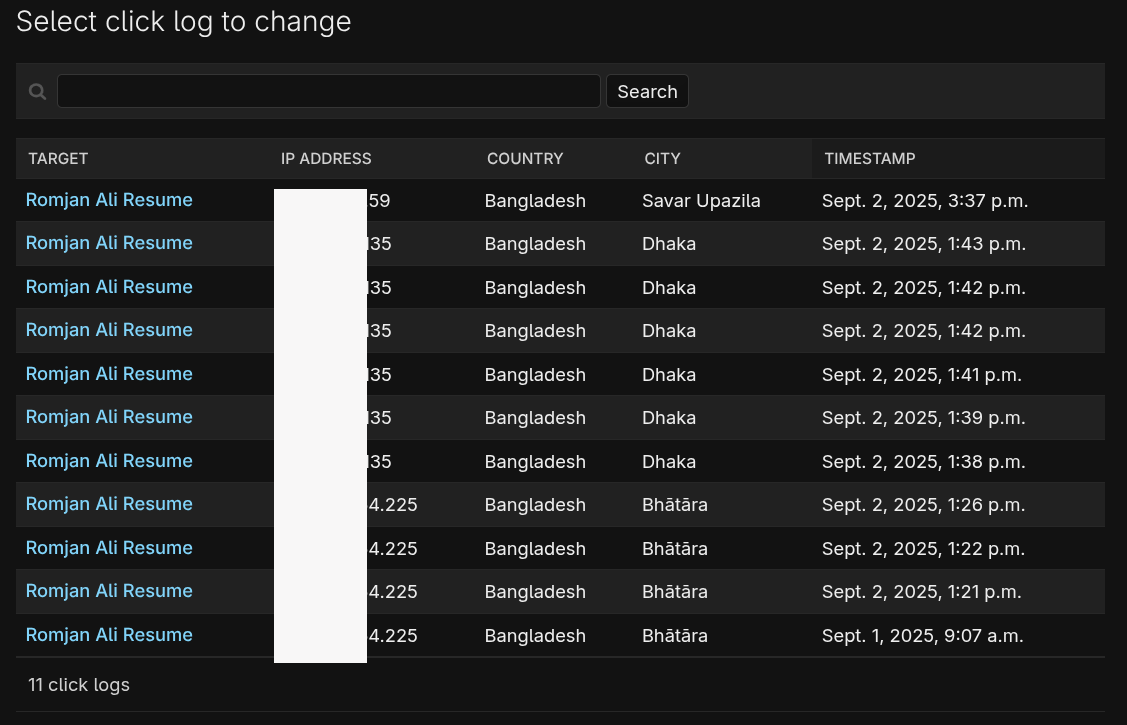
Task: Select the second Dhaka click log entry
Action: pyautogui.click(x=109, y=286)
